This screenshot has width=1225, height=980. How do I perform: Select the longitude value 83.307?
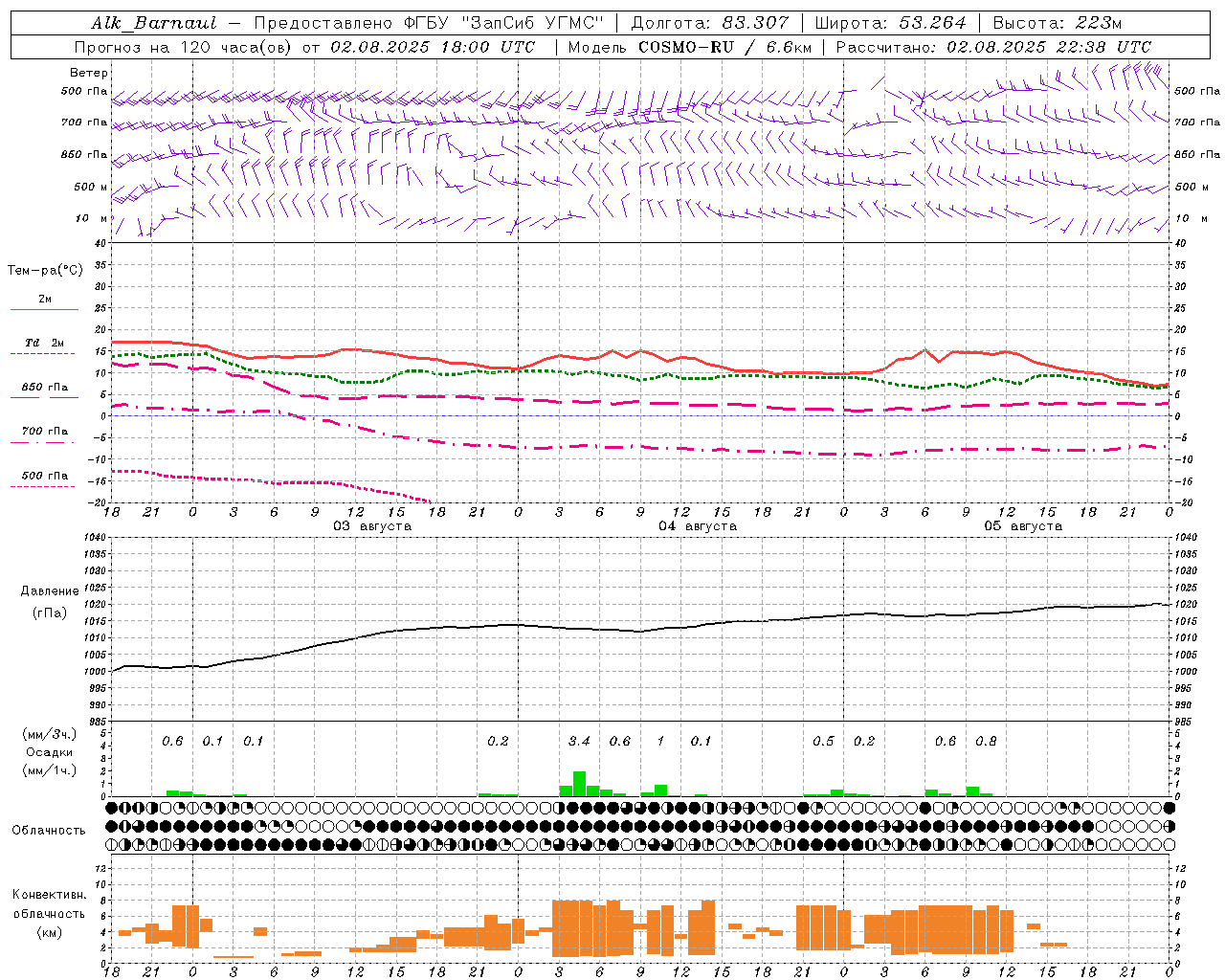click(756, 23)
